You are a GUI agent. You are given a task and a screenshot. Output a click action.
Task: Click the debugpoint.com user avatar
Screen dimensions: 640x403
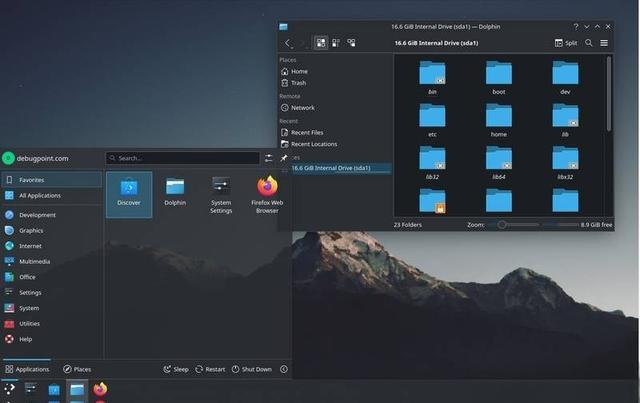[x=8, y=158]
